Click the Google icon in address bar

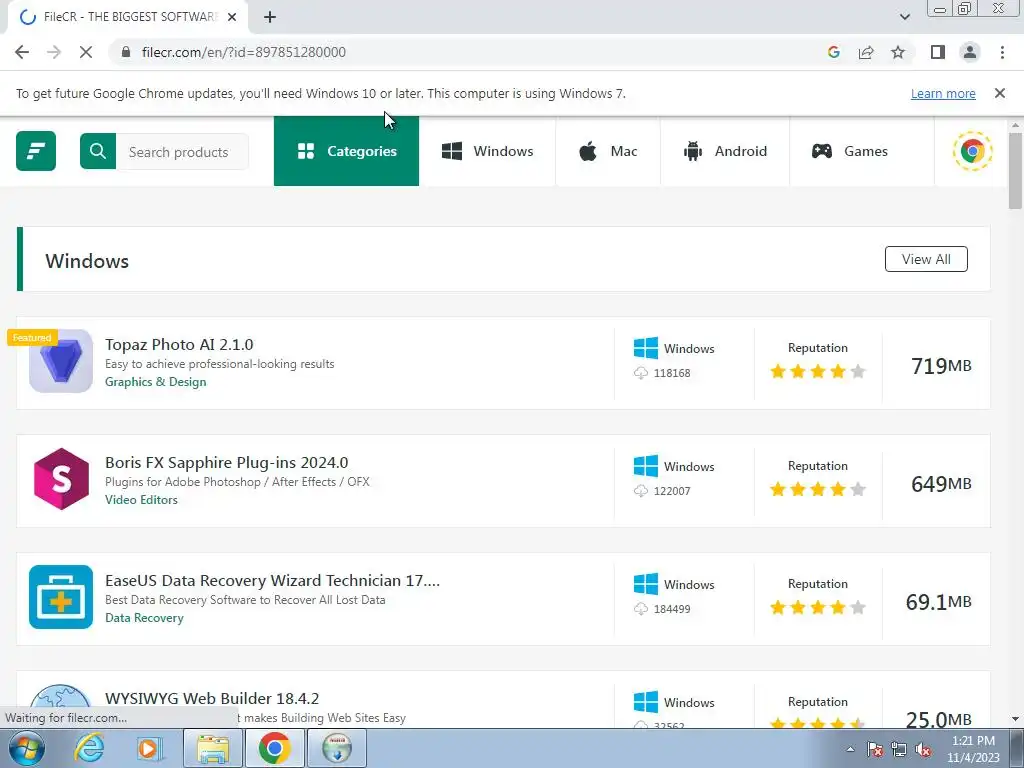point(833,52)
